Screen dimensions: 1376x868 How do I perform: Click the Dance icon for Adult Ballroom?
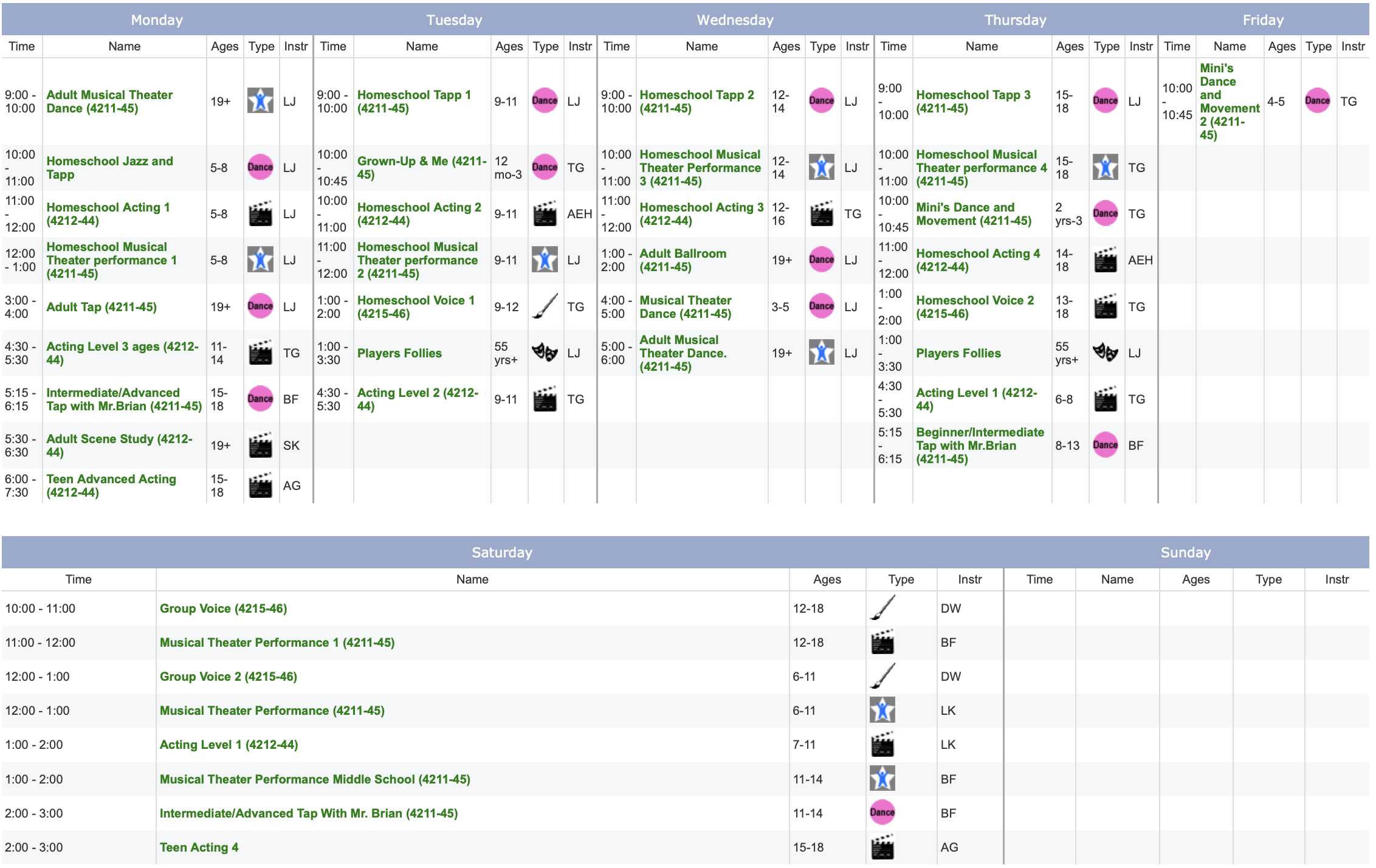pyautogui.click(x=822, y=260)
